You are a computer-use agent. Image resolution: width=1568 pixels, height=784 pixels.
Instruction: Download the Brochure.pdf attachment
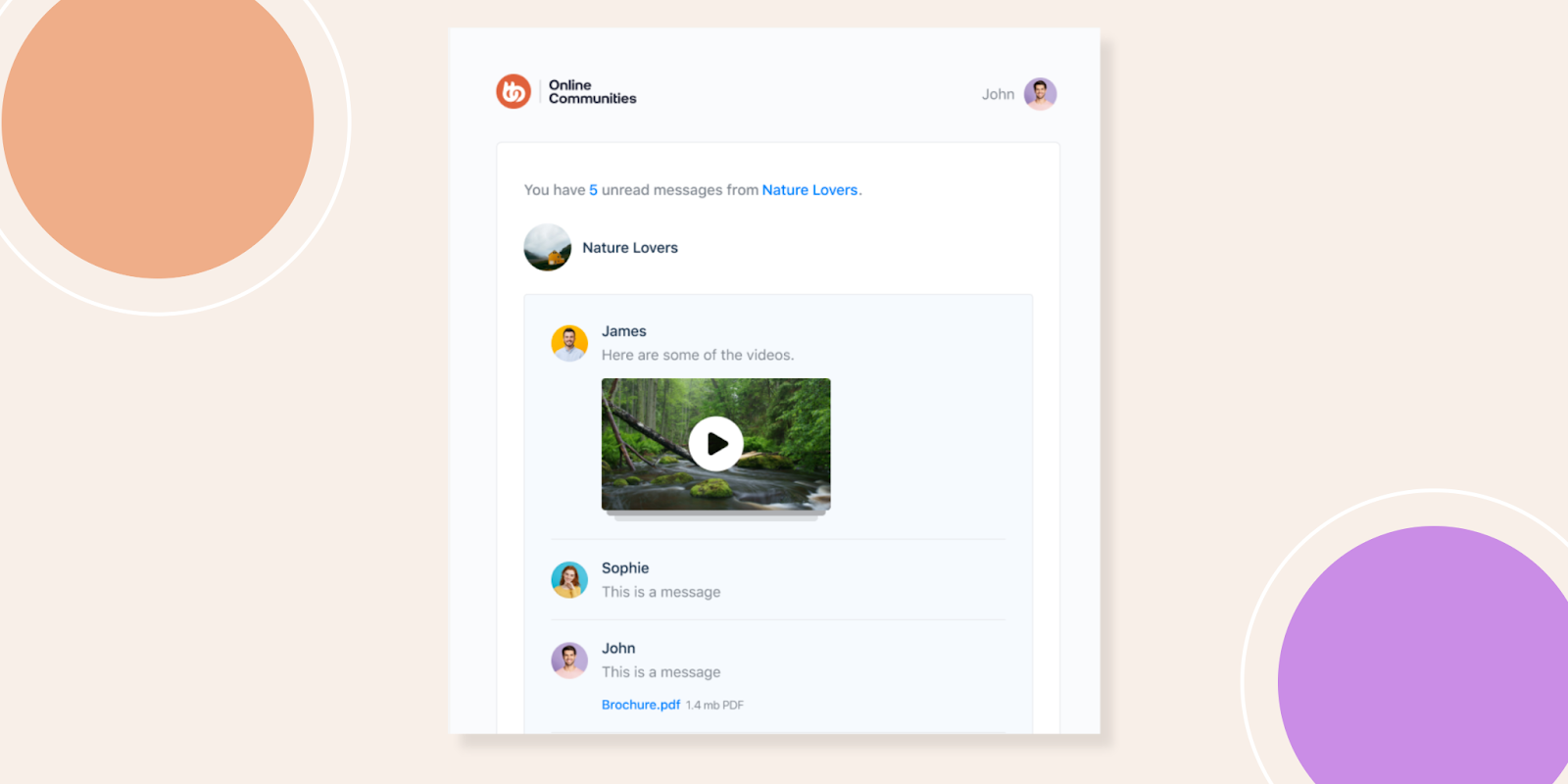[641, 705]
